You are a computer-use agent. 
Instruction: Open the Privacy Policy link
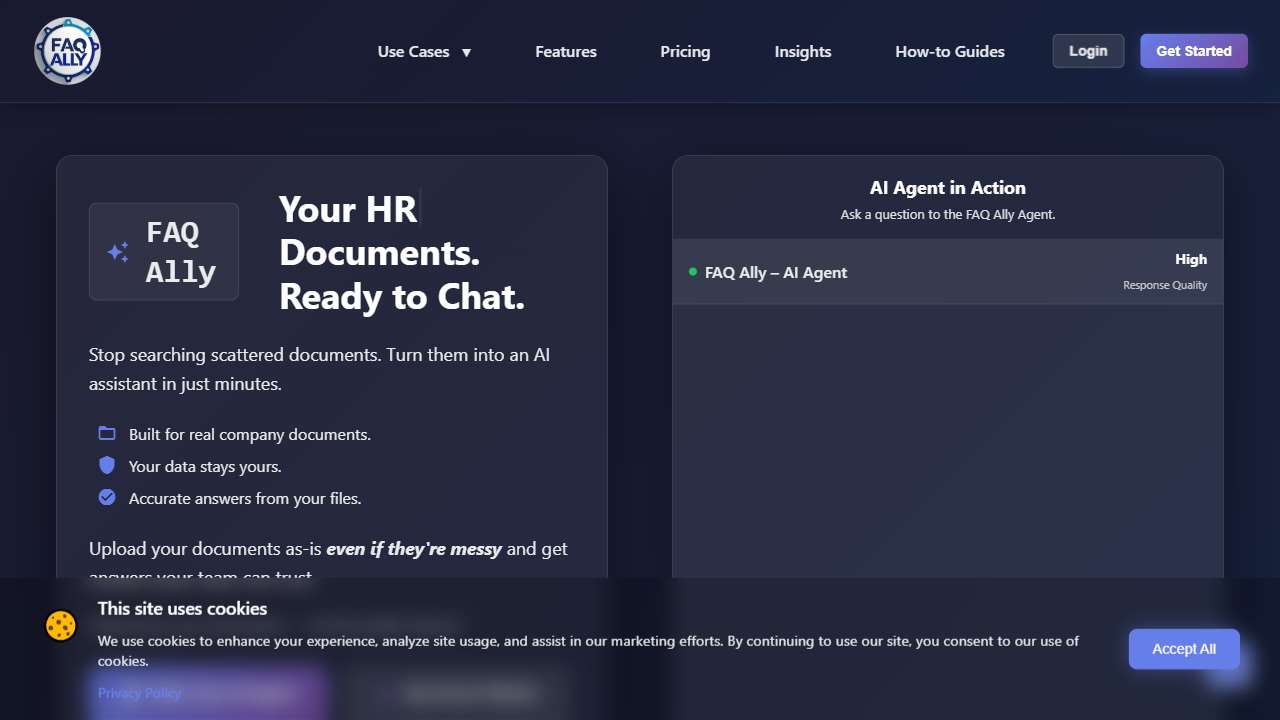[139, 693]
